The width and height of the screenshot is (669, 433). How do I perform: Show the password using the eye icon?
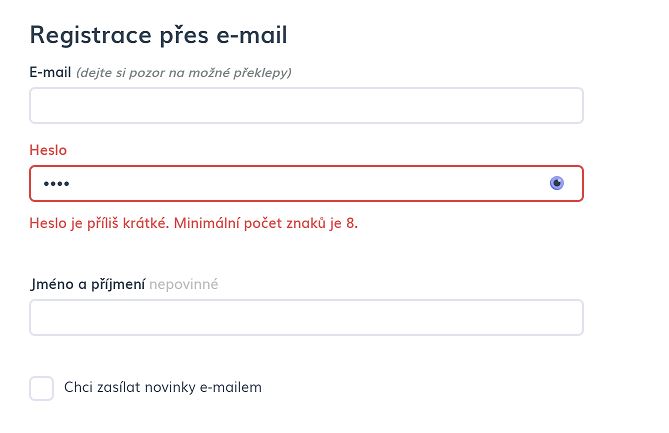[x=556, y=183]
